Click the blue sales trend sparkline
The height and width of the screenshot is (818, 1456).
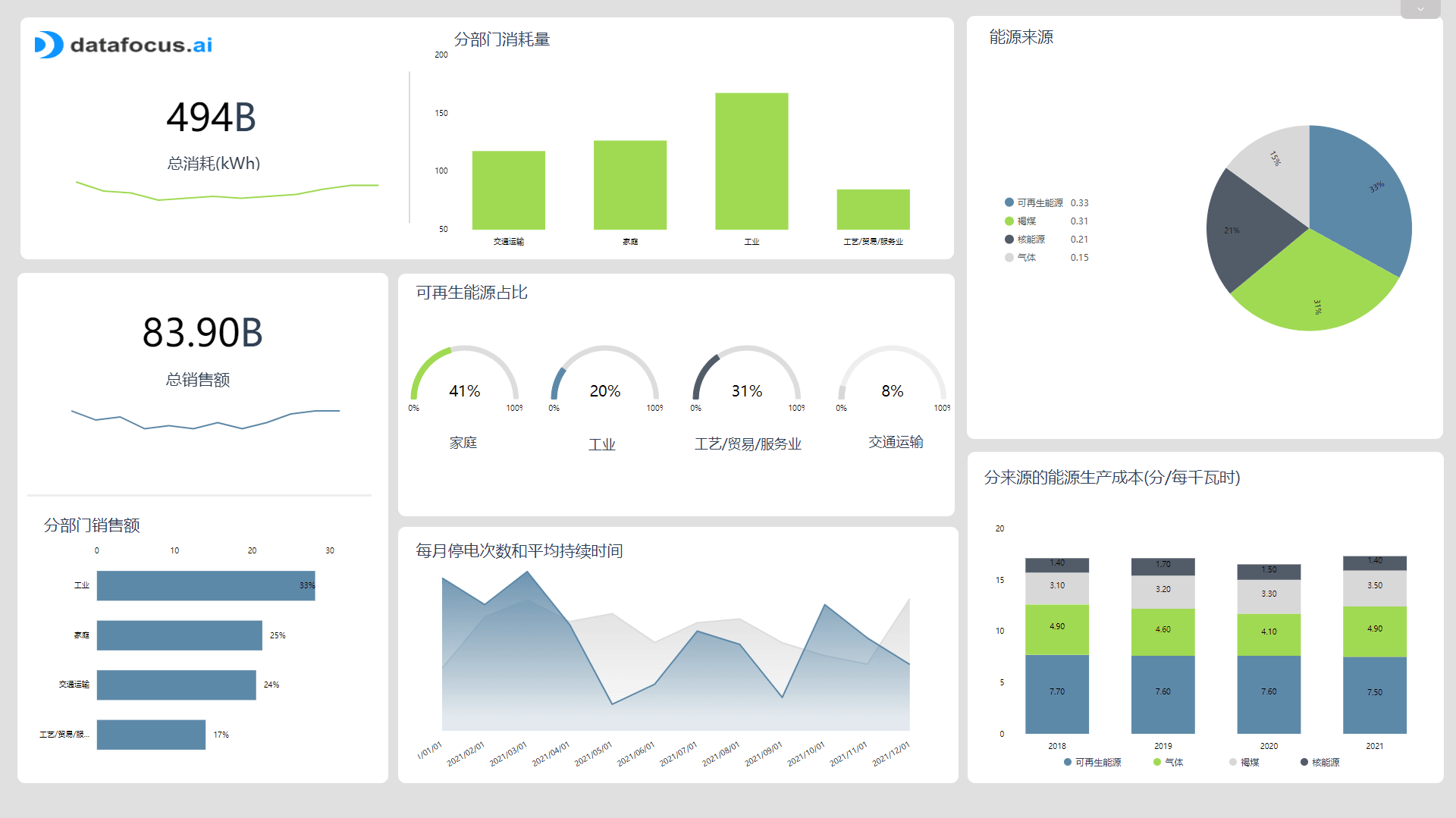tap(206, 419)
